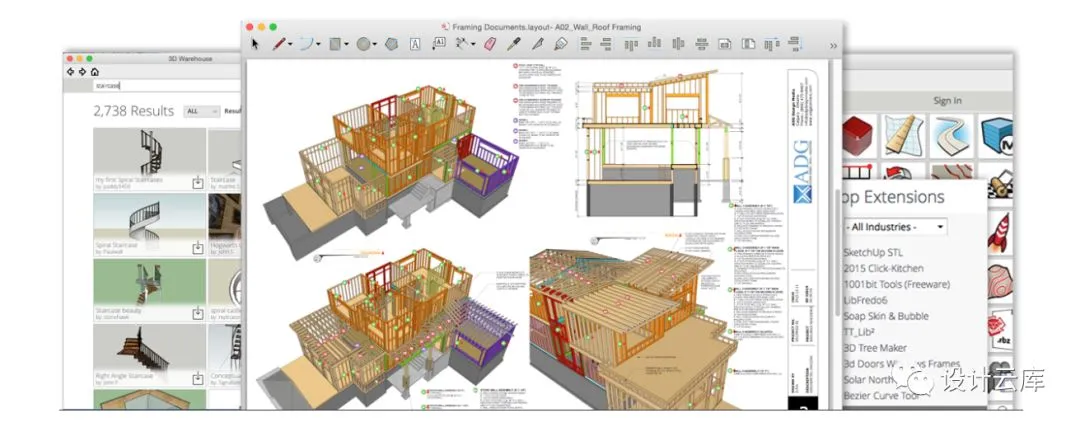Open the TT_Lib² extension link
The image size is (1080, 427).
click(x=859, y=332)
